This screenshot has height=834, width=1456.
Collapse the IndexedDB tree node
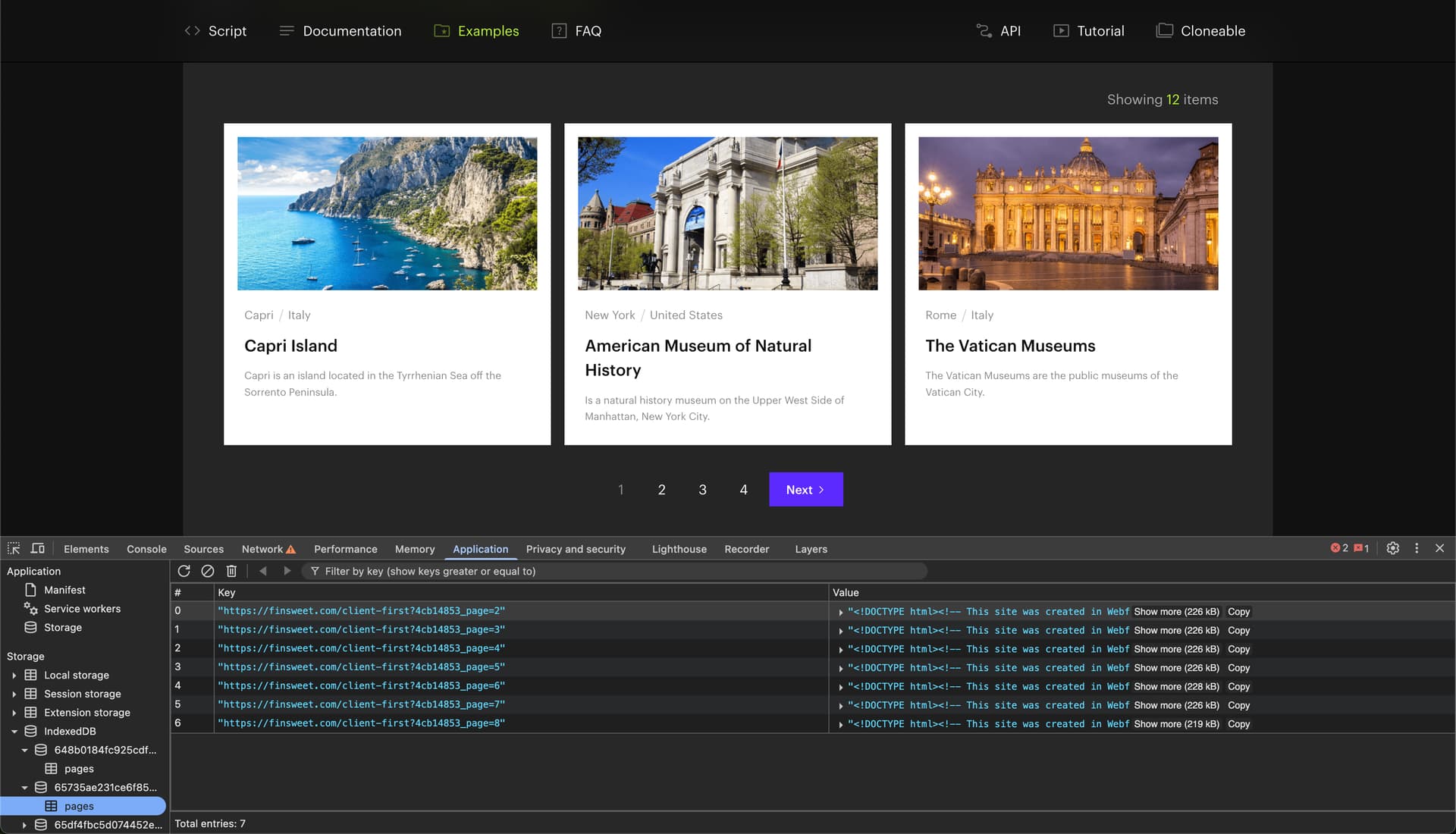click(x=14, y=731)
